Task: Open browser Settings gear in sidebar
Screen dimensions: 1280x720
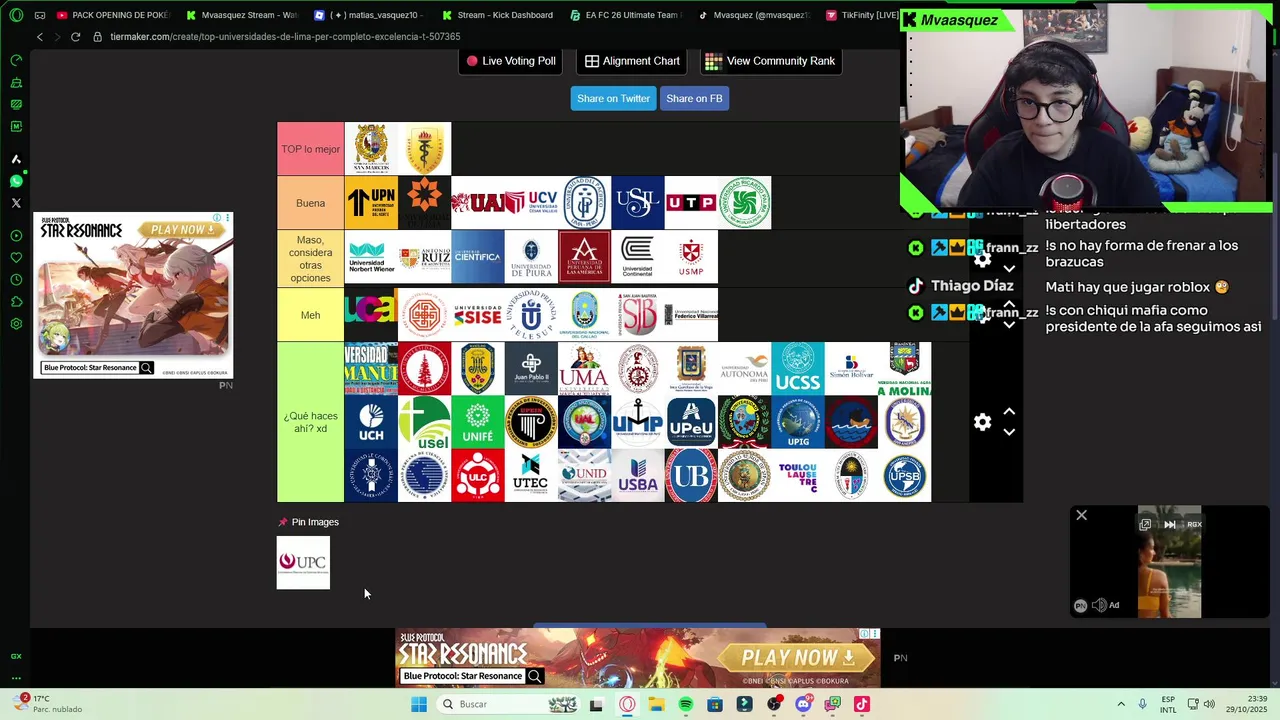Action: tap(16, 324)
